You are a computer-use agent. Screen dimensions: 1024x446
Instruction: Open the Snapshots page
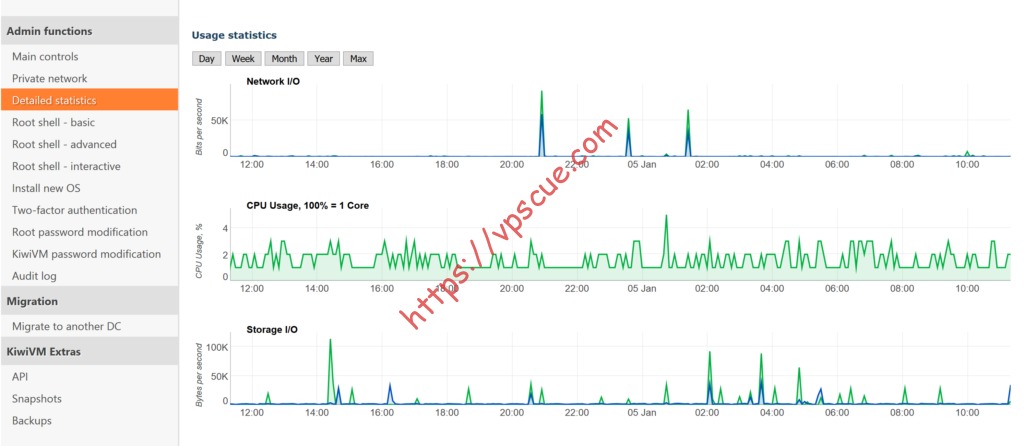point(89,398)
